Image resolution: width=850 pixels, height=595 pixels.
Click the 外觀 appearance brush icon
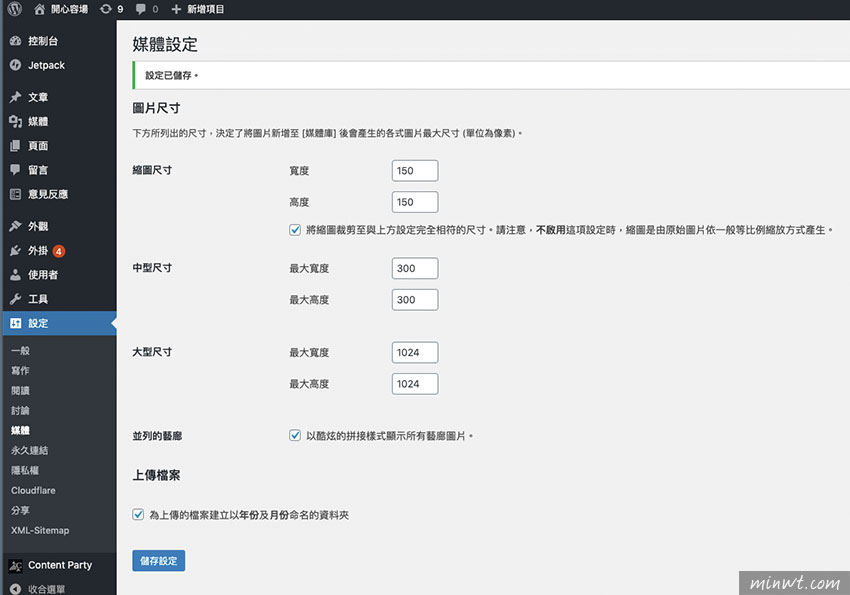click(15, 226)
